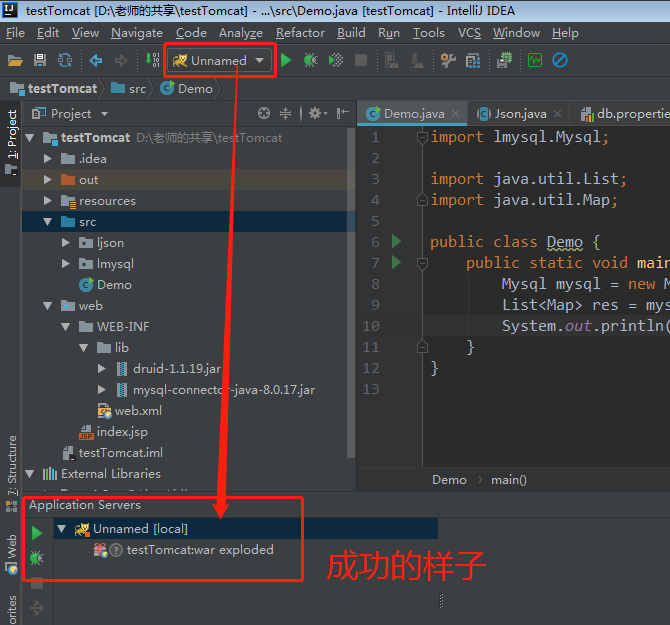Open the VCS menu

(469, 33)
